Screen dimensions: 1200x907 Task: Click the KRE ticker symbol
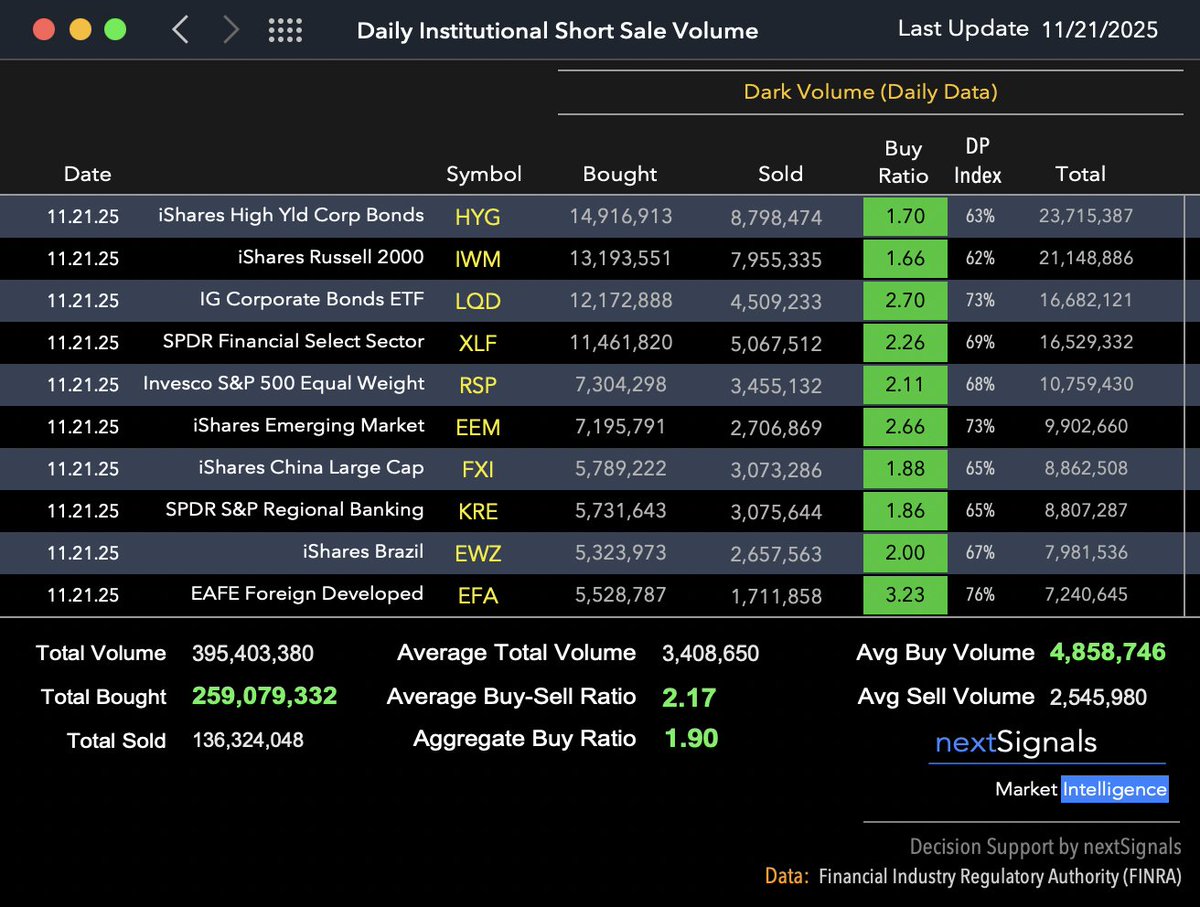[478, 511]
